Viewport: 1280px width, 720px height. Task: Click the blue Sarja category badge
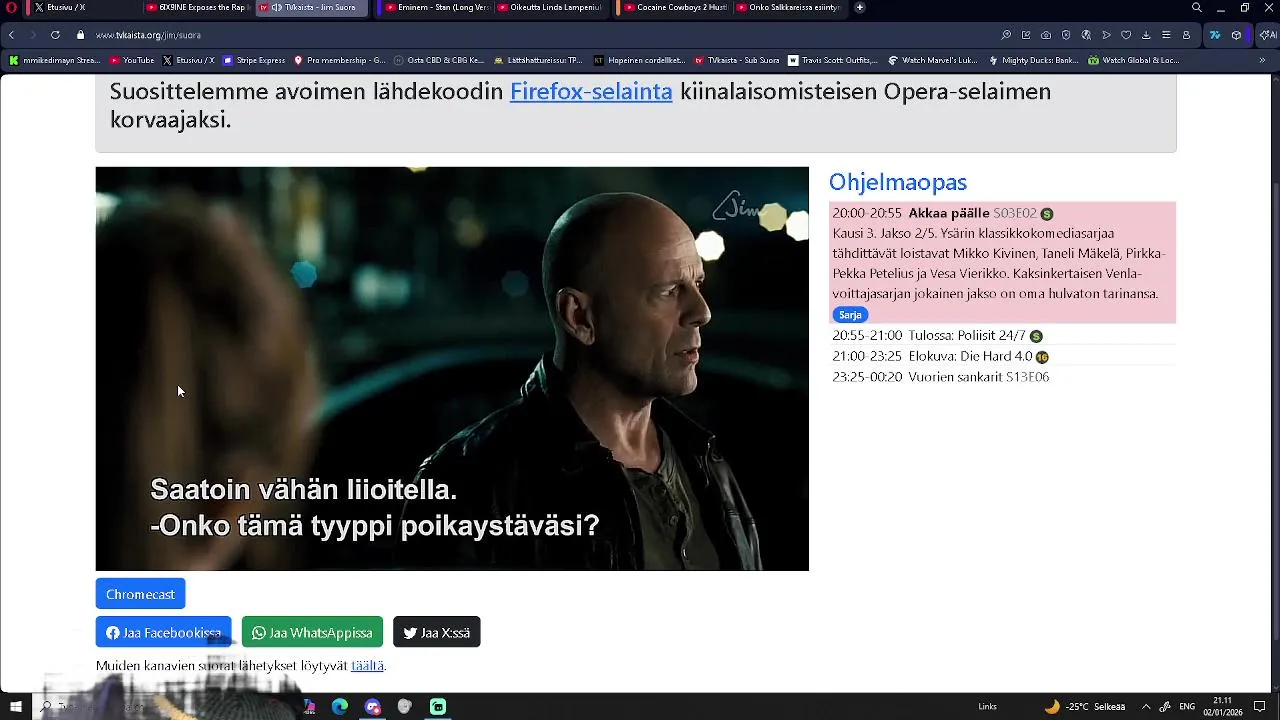tap(850, 315)
